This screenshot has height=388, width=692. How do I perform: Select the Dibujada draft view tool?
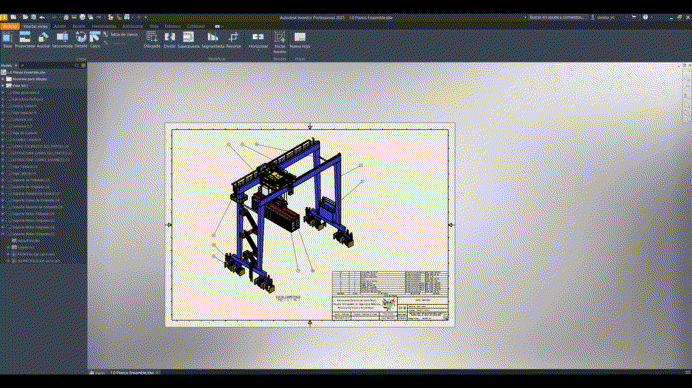pyautogui.click(x=152, y=39)
